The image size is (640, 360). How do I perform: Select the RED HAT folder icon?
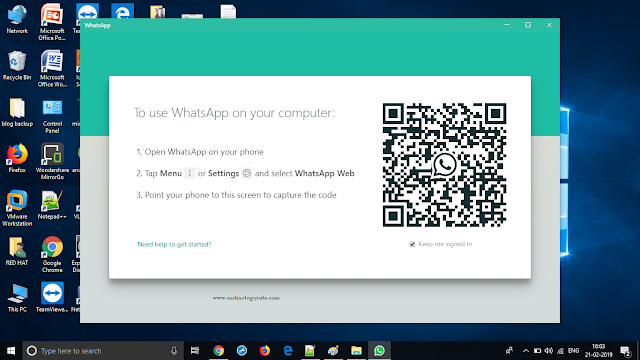coord(17,251)
